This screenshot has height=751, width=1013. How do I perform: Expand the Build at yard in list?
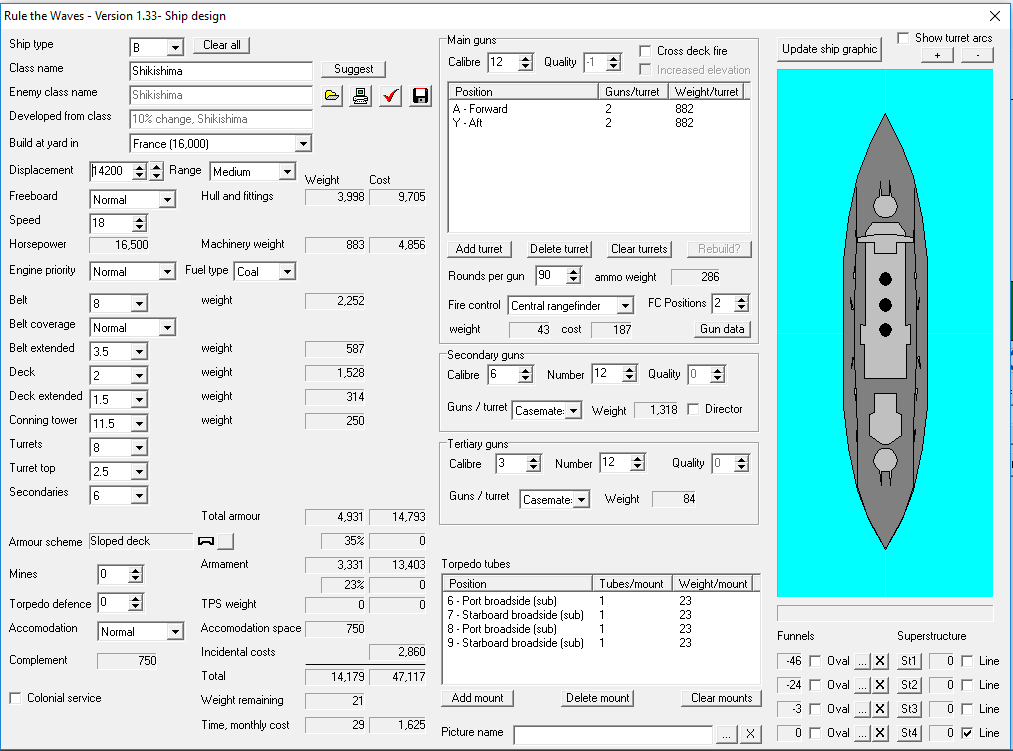pos(303,143)
